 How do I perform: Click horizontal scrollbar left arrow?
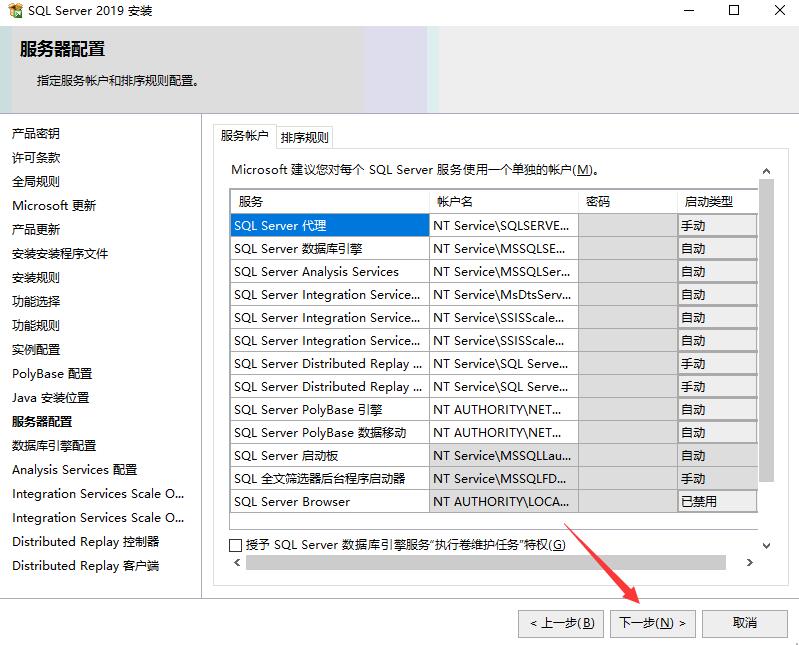click(x=237, y=562)
